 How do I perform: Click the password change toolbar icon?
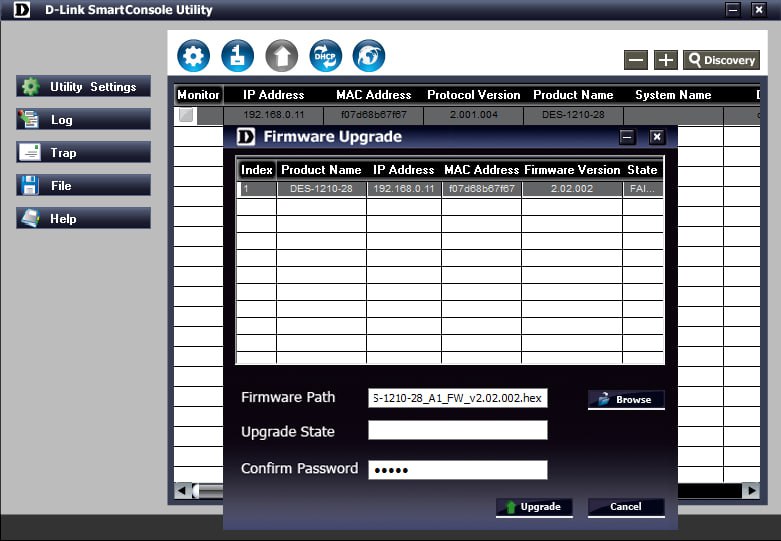click(x=238, y=56)
